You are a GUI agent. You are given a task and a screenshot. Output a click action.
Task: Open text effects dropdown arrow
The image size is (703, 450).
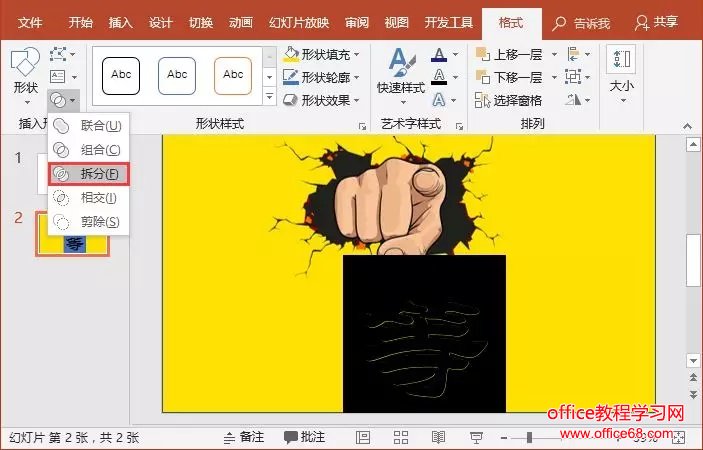(x=454, y=100)
